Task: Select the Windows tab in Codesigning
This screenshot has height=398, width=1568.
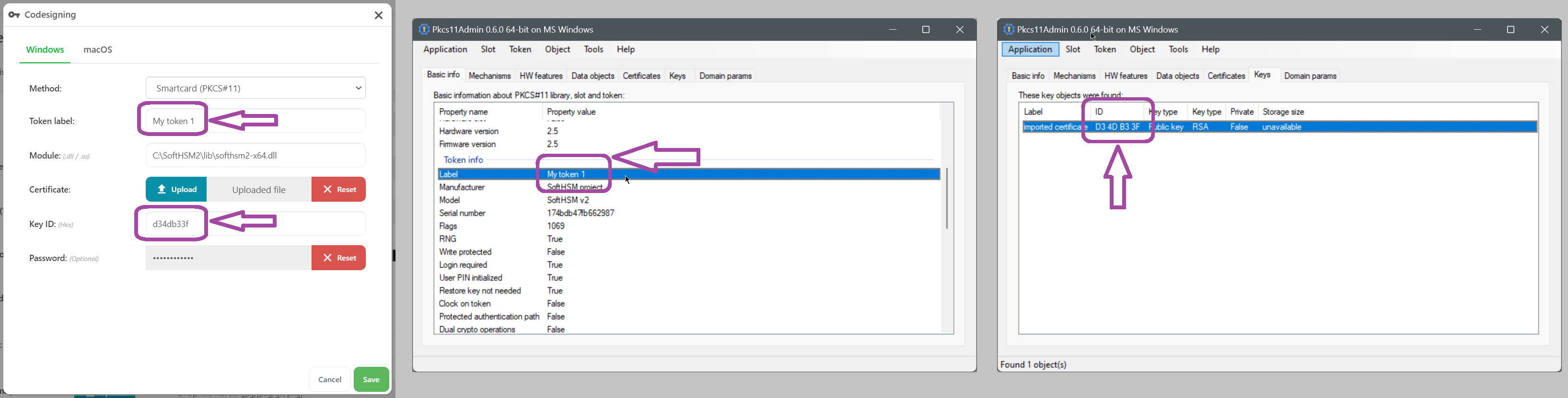Action: click(x=45, y=50)
